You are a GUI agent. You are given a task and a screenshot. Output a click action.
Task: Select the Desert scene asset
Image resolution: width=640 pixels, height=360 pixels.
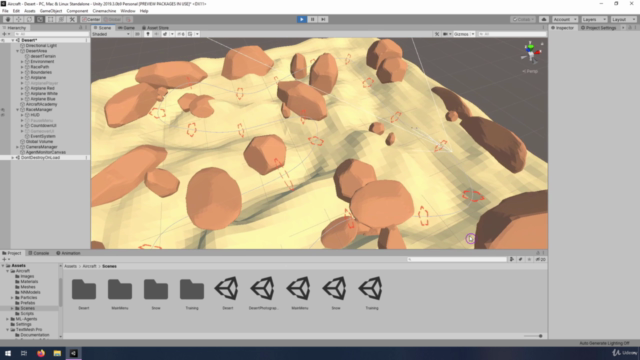227,289
